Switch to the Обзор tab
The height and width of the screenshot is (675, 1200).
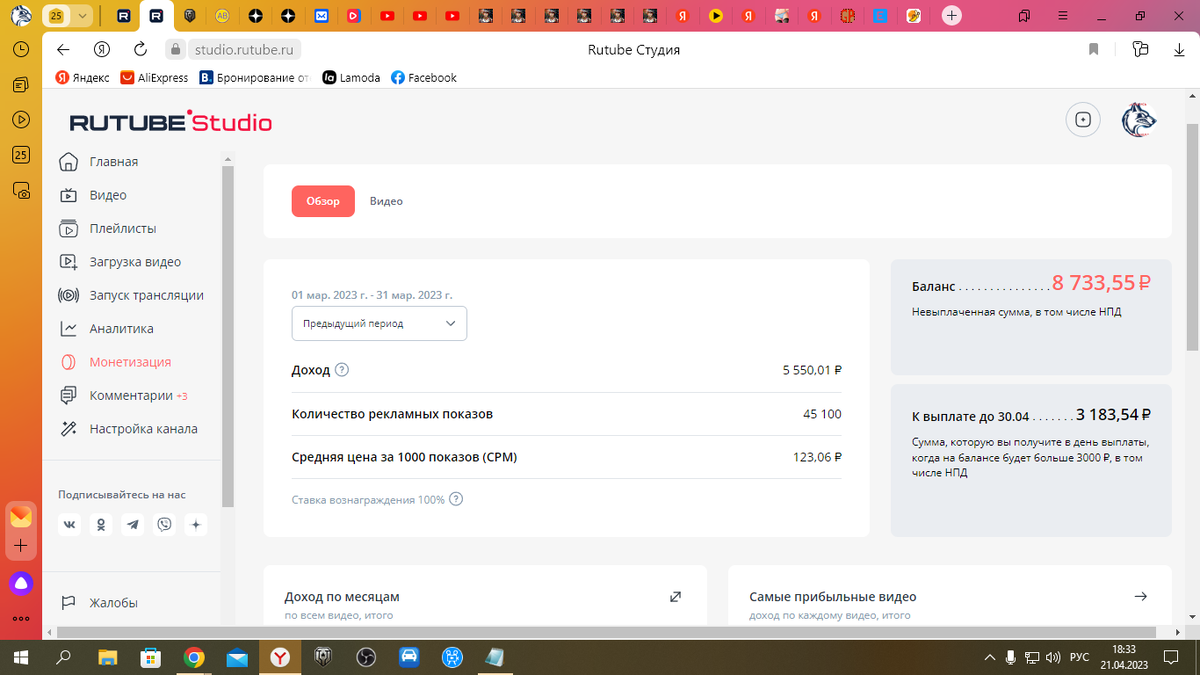point(323,201)
